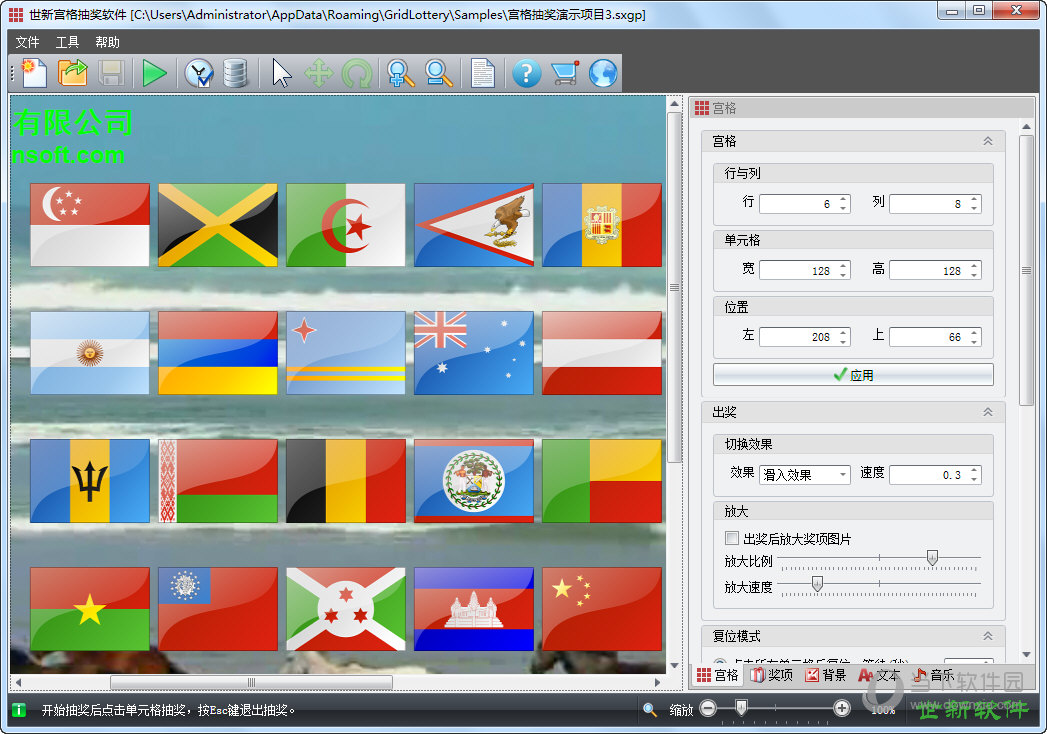
Task: Decrease cell 高 height with down arrow
Action: 974,275
